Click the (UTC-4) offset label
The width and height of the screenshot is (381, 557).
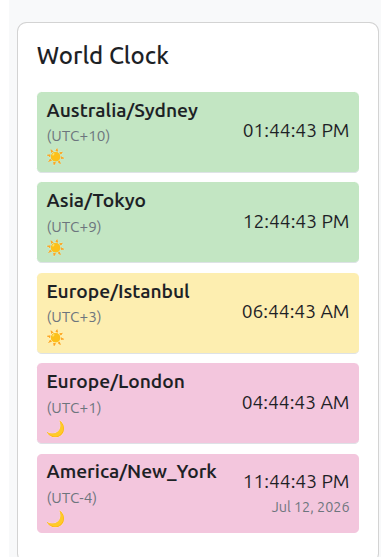(x=72, y=498)
